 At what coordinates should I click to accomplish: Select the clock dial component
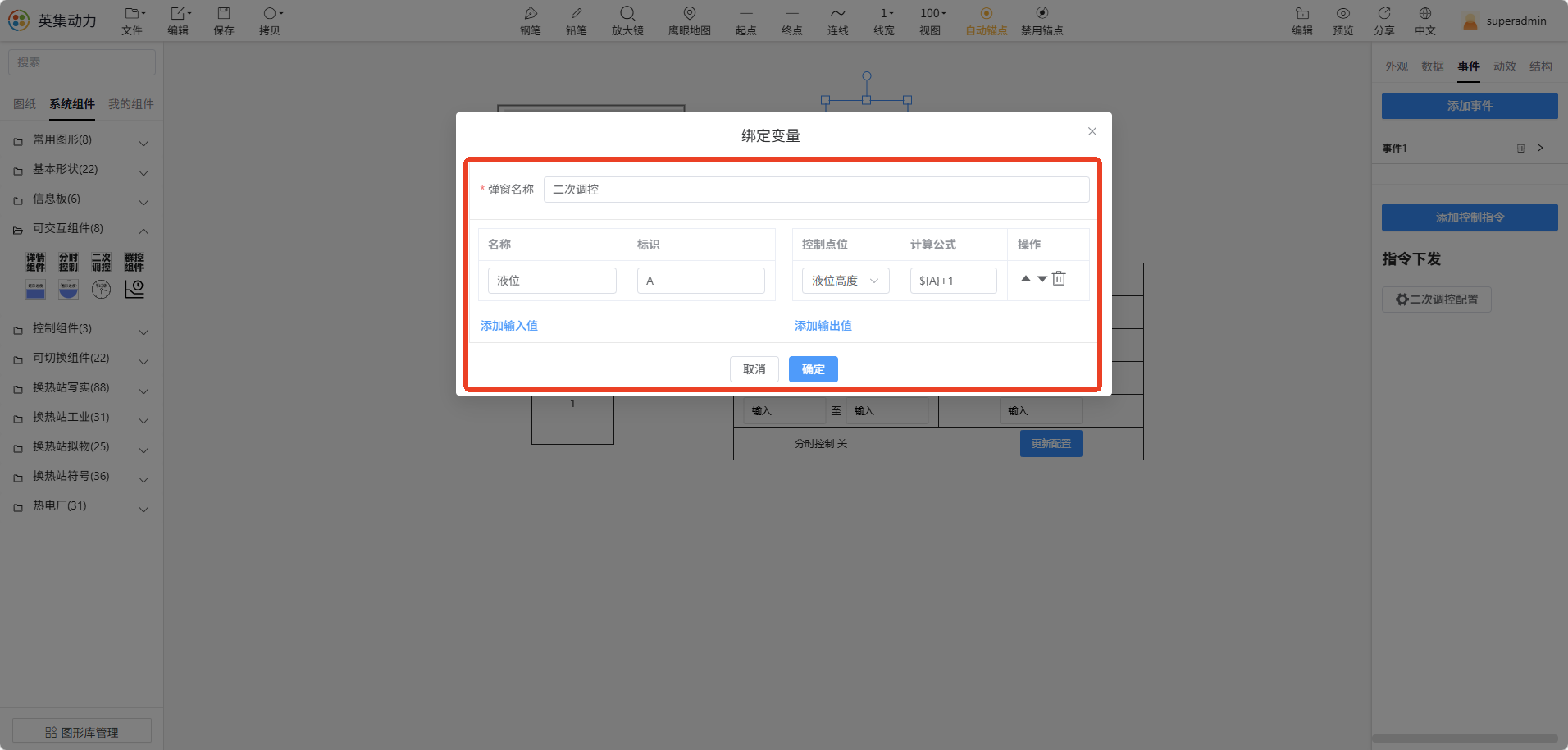101,290
